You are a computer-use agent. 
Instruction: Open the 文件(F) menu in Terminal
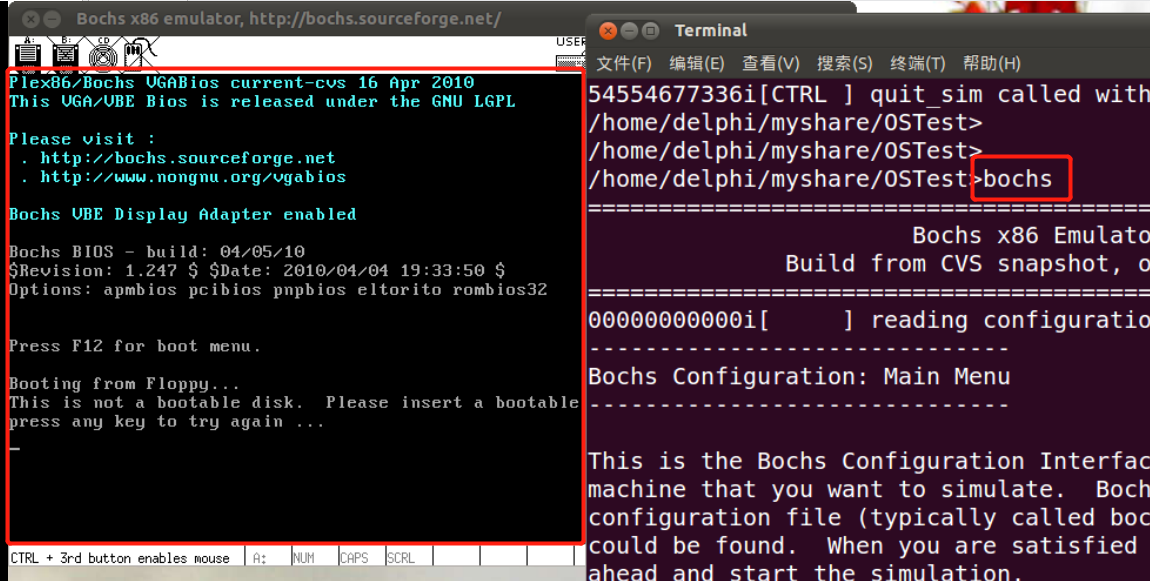(623, 63)
